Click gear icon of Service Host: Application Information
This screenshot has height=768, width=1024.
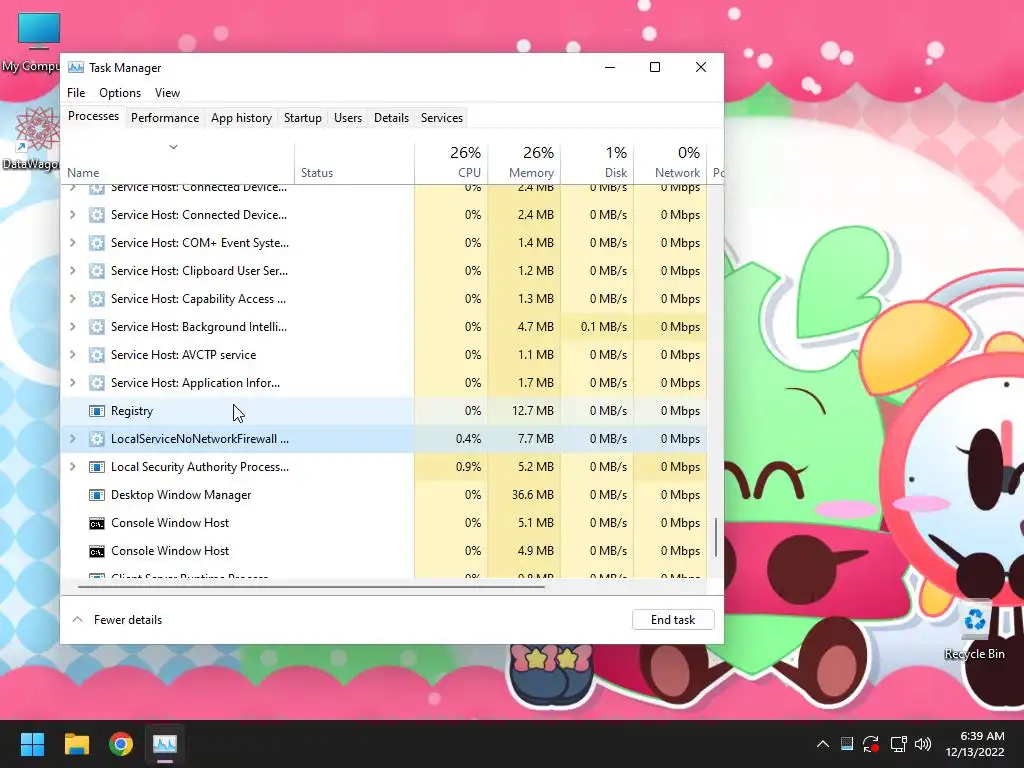pyautogui.click(x=97, y=383)
